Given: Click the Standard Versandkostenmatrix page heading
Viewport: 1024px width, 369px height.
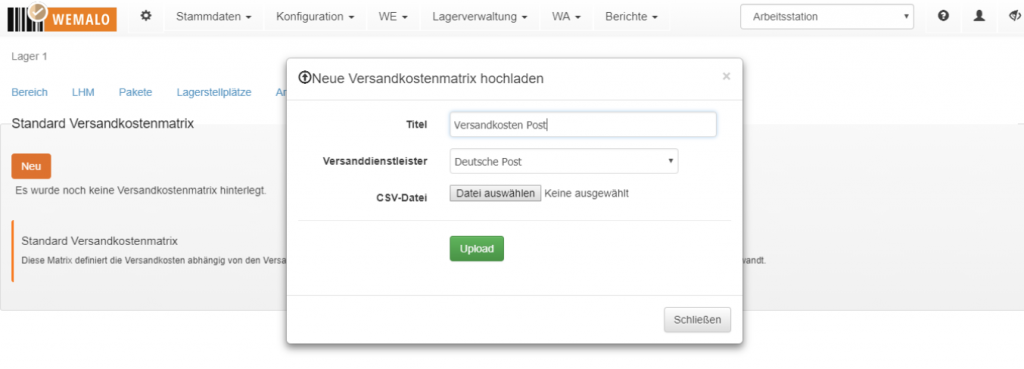Looking at the screenshot, I should [103, 123].
